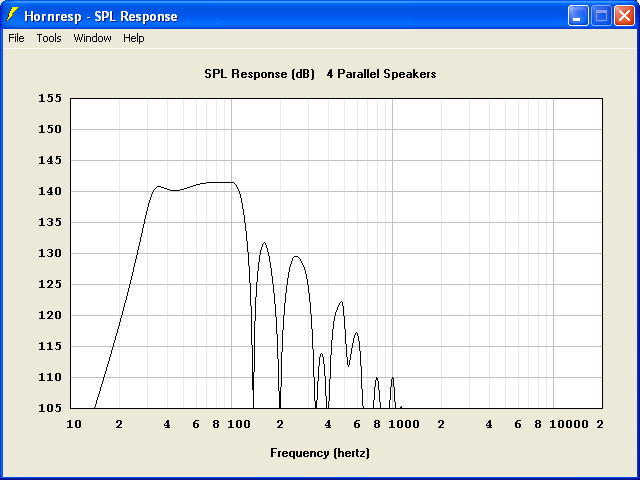Click the SPL curve peak near 140 dB
This screenshot has width=640, height=480.
tap(159, 187)
